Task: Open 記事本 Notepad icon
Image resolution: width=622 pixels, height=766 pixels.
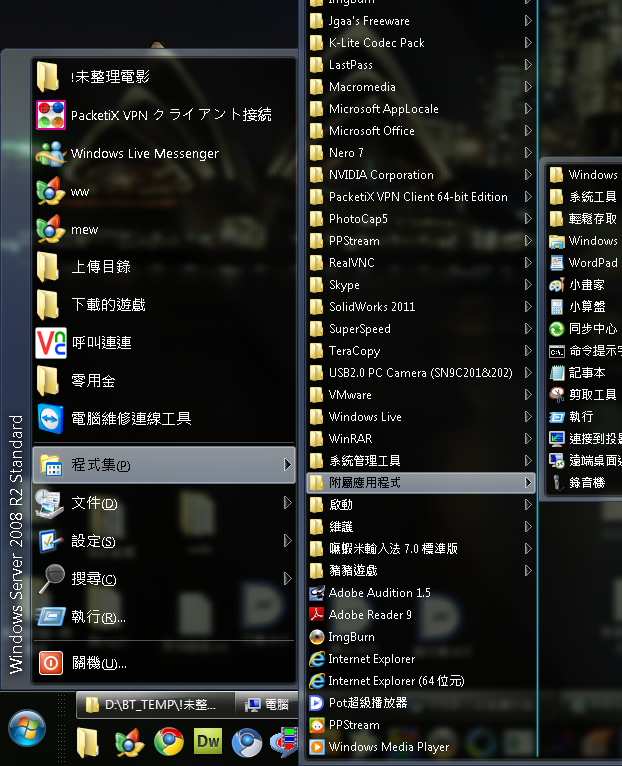Action: [557, 373]
